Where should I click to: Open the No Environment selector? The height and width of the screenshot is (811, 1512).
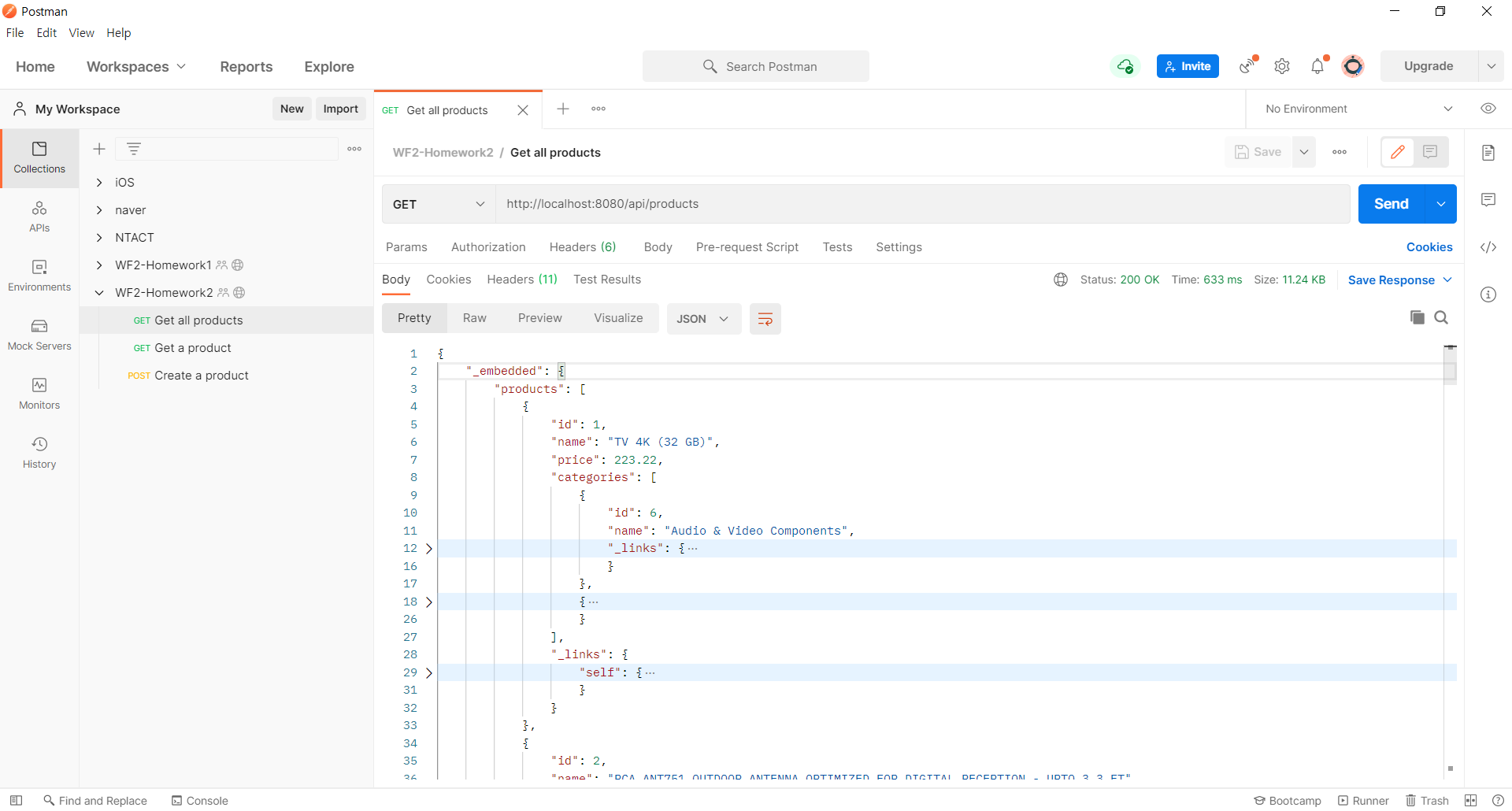1359,109
